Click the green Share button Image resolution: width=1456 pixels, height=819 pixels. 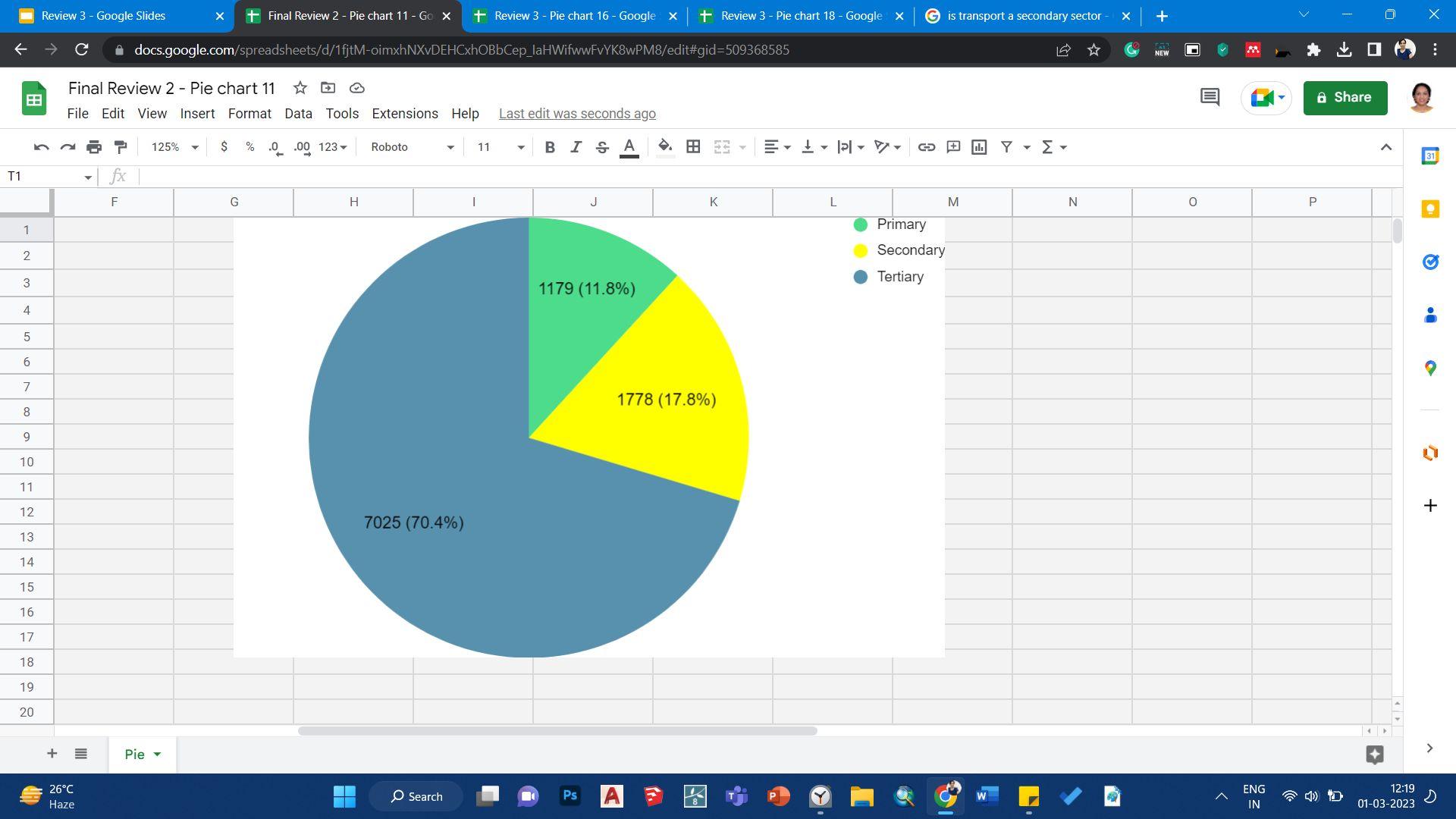[x=1345, y=98]
